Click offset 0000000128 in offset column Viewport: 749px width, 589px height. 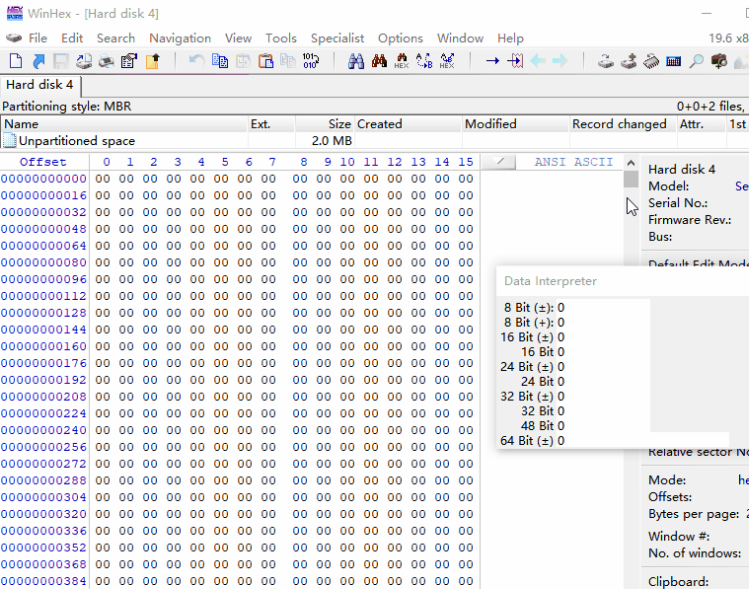[x=44, y=313]
